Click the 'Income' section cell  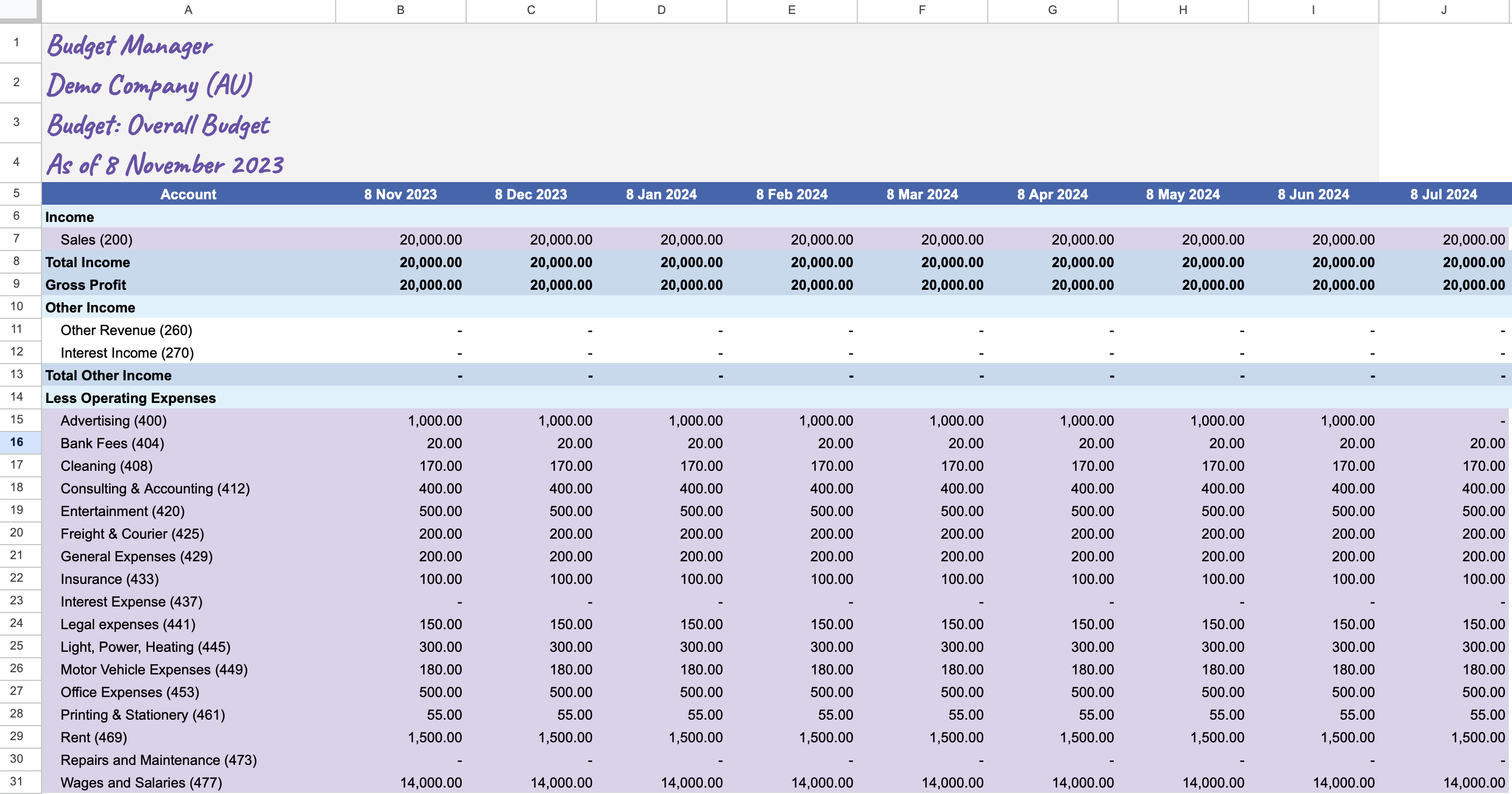click(x=189, y=217)
